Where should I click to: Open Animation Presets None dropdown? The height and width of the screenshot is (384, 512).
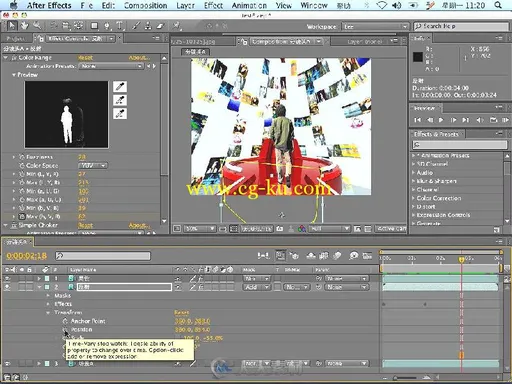pos(111,66)
